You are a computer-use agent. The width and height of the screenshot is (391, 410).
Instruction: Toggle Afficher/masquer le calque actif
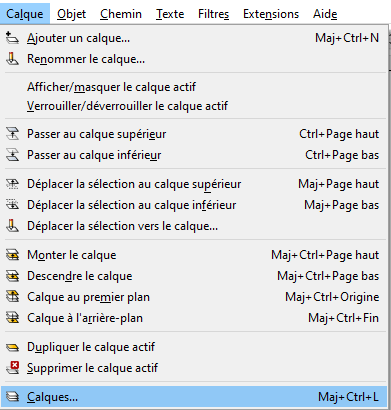click(x=195, y=87)
